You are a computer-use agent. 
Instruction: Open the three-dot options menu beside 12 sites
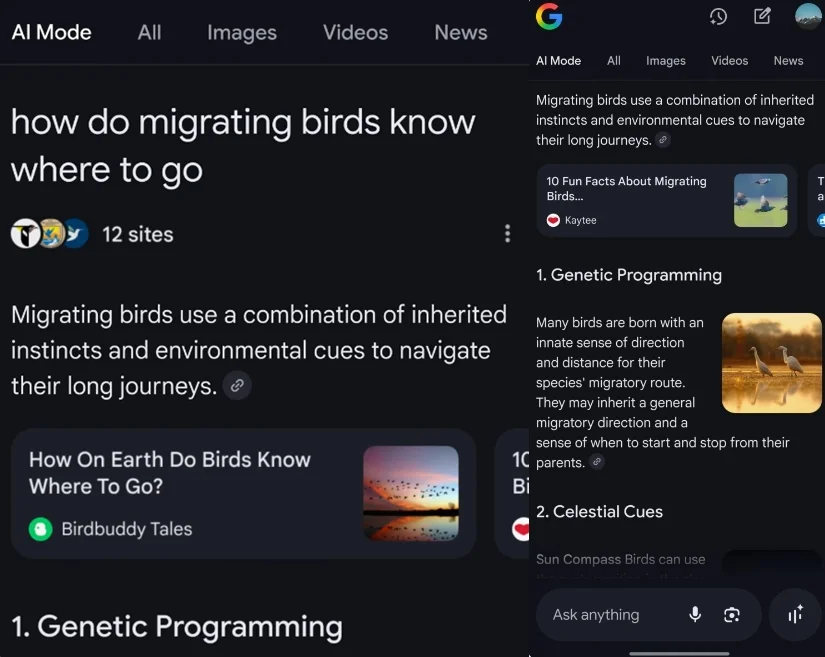pos(507,234)
